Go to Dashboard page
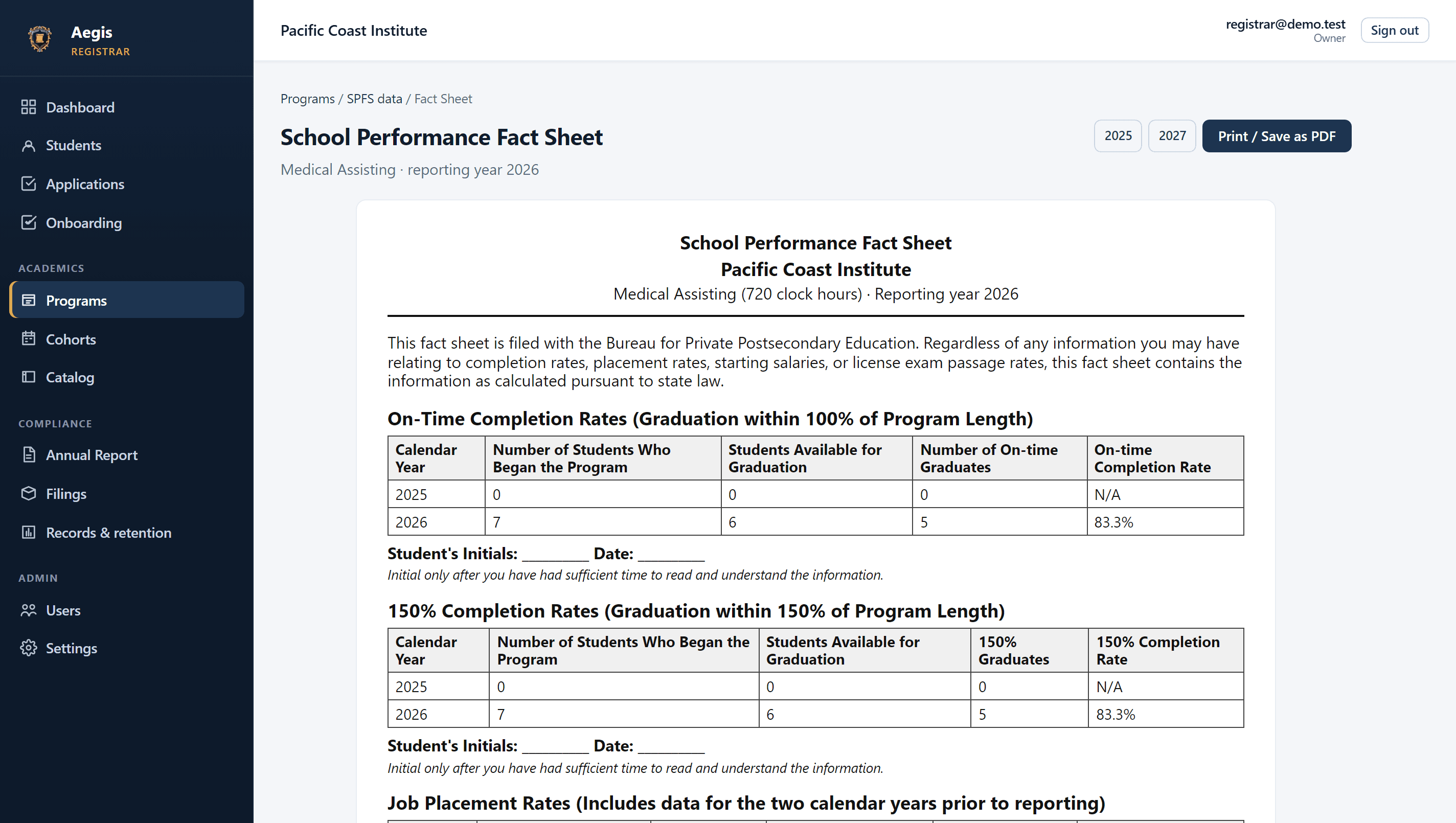This screenshot has height=823, width=1456. pyautogui.click(x=80, y=107)
